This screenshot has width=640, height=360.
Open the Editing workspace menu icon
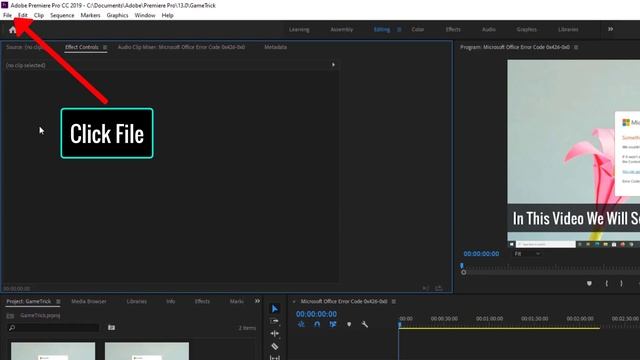(399, 29)
